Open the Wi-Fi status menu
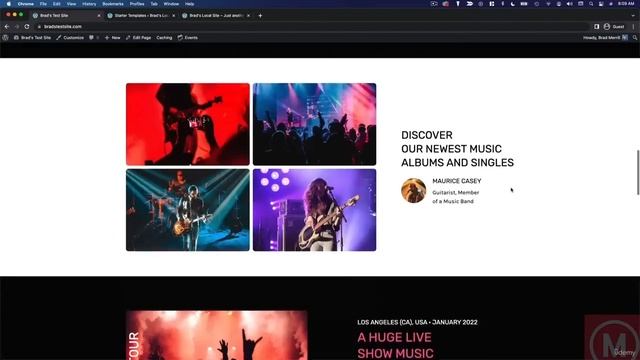Image resolution: width=640 pixels, height=360 pixels. (548, 4)
